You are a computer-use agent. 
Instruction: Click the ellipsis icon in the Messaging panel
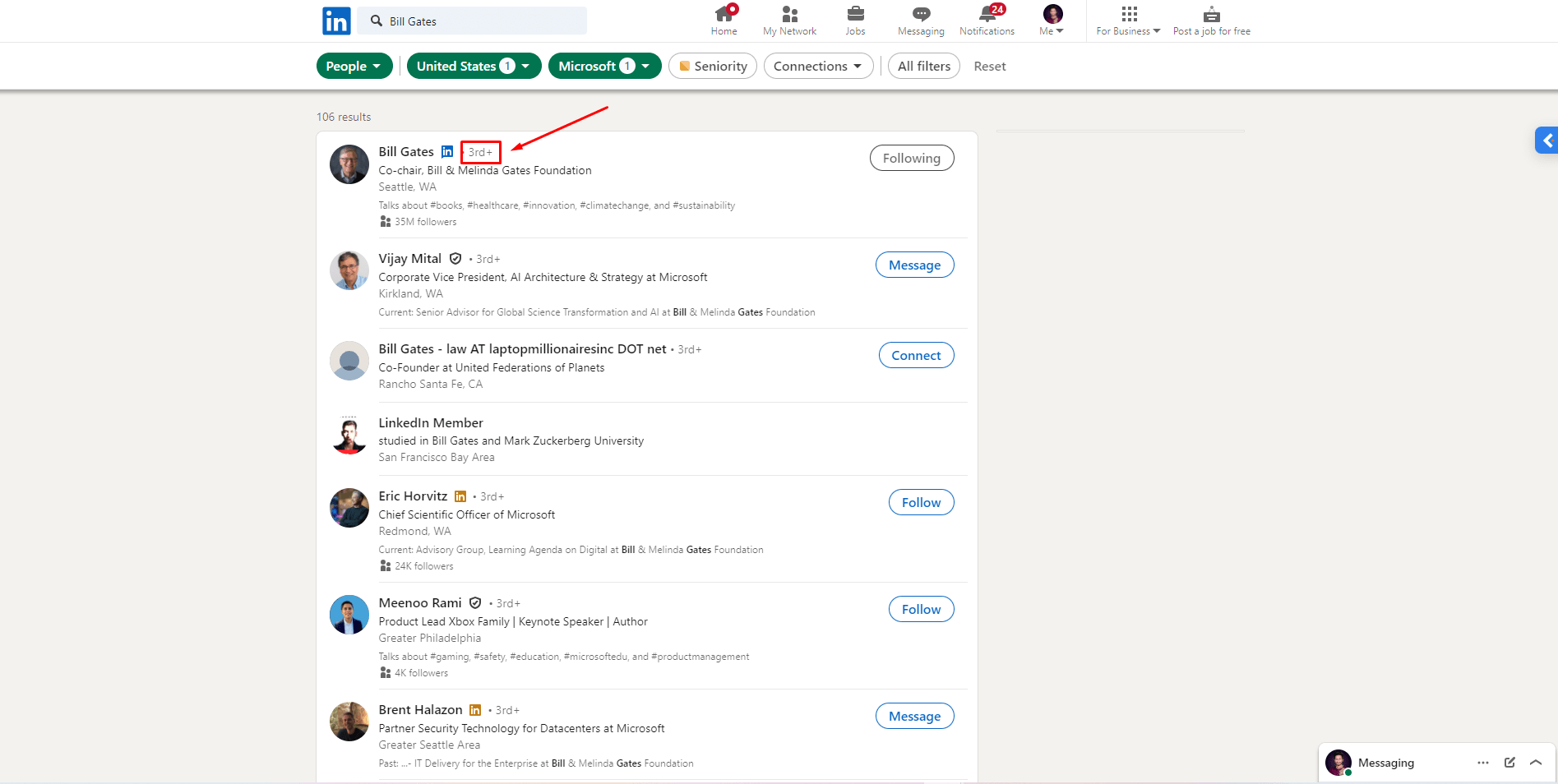click(x=1482, y=763)
